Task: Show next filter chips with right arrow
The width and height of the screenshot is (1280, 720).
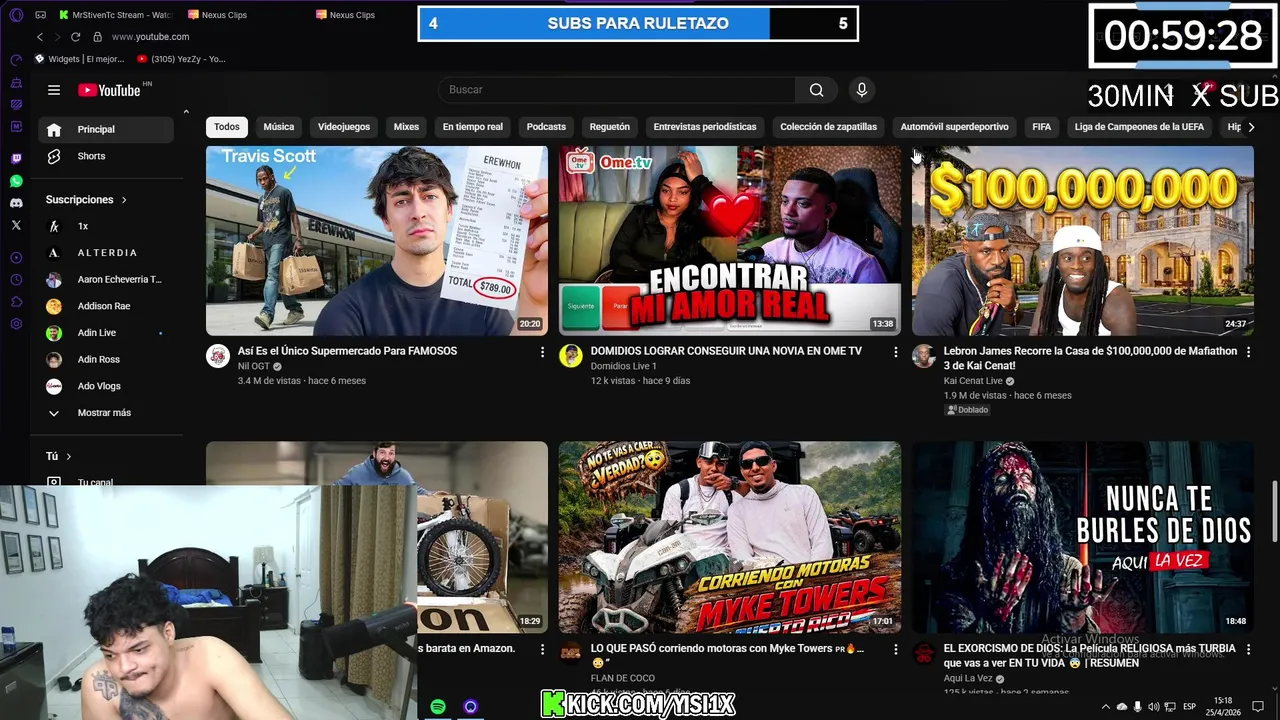Action: coord(1250,127)
